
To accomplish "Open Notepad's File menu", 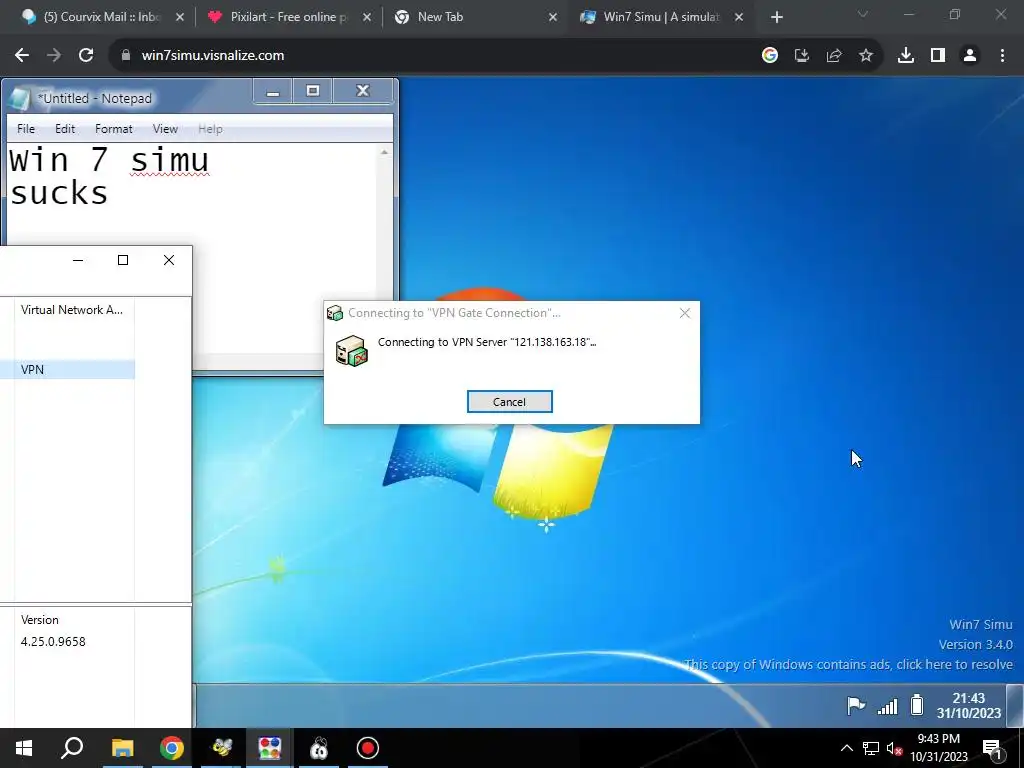I will point(26,129).
